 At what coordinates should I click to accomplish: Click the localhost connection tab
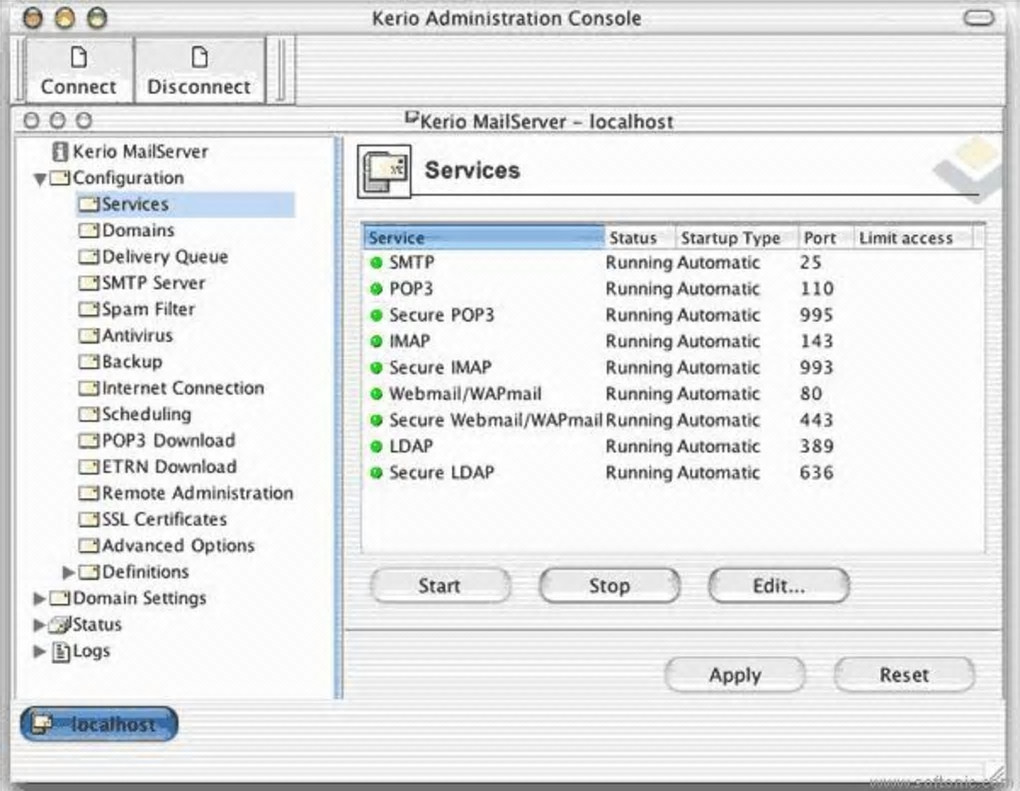point(99,724)
